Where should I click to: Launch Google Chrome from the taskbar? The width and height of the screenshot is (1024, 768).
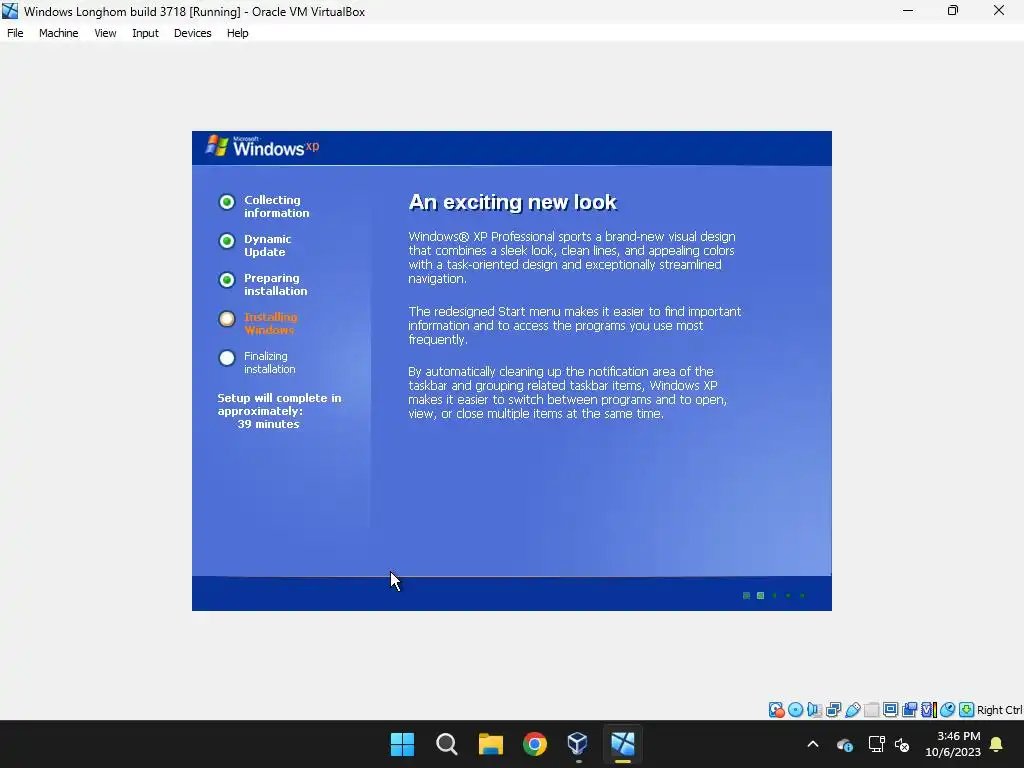535,744
